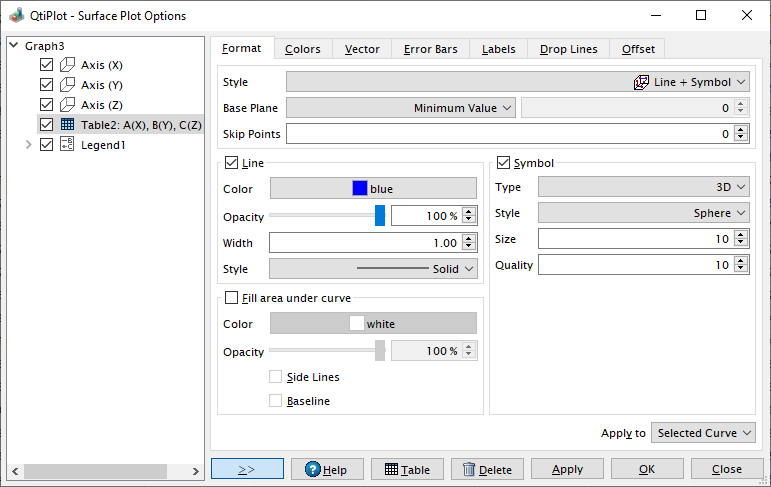Click the Help question mark icon
This screenshot has width=771, height=487.
[313, 469]
